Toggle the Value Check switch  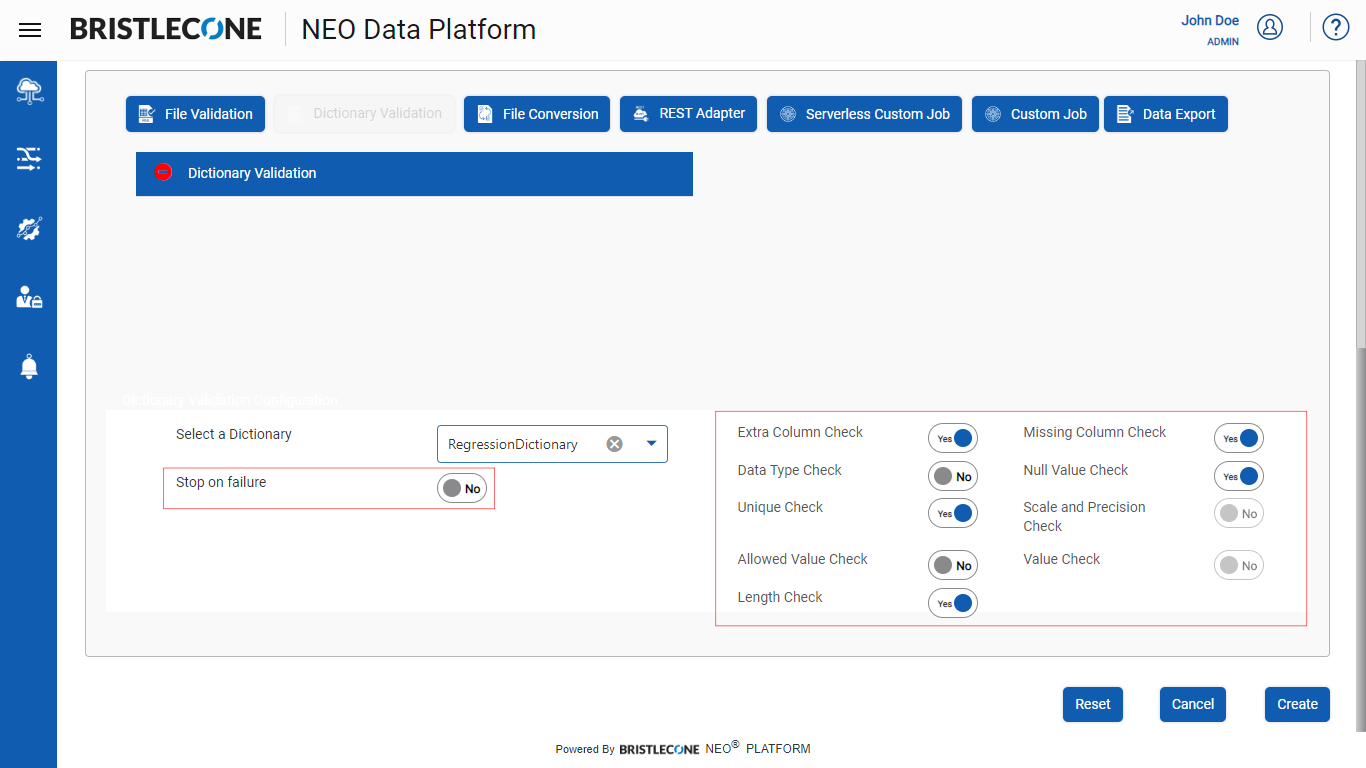pyautogui.click(x=1239, y=565)
